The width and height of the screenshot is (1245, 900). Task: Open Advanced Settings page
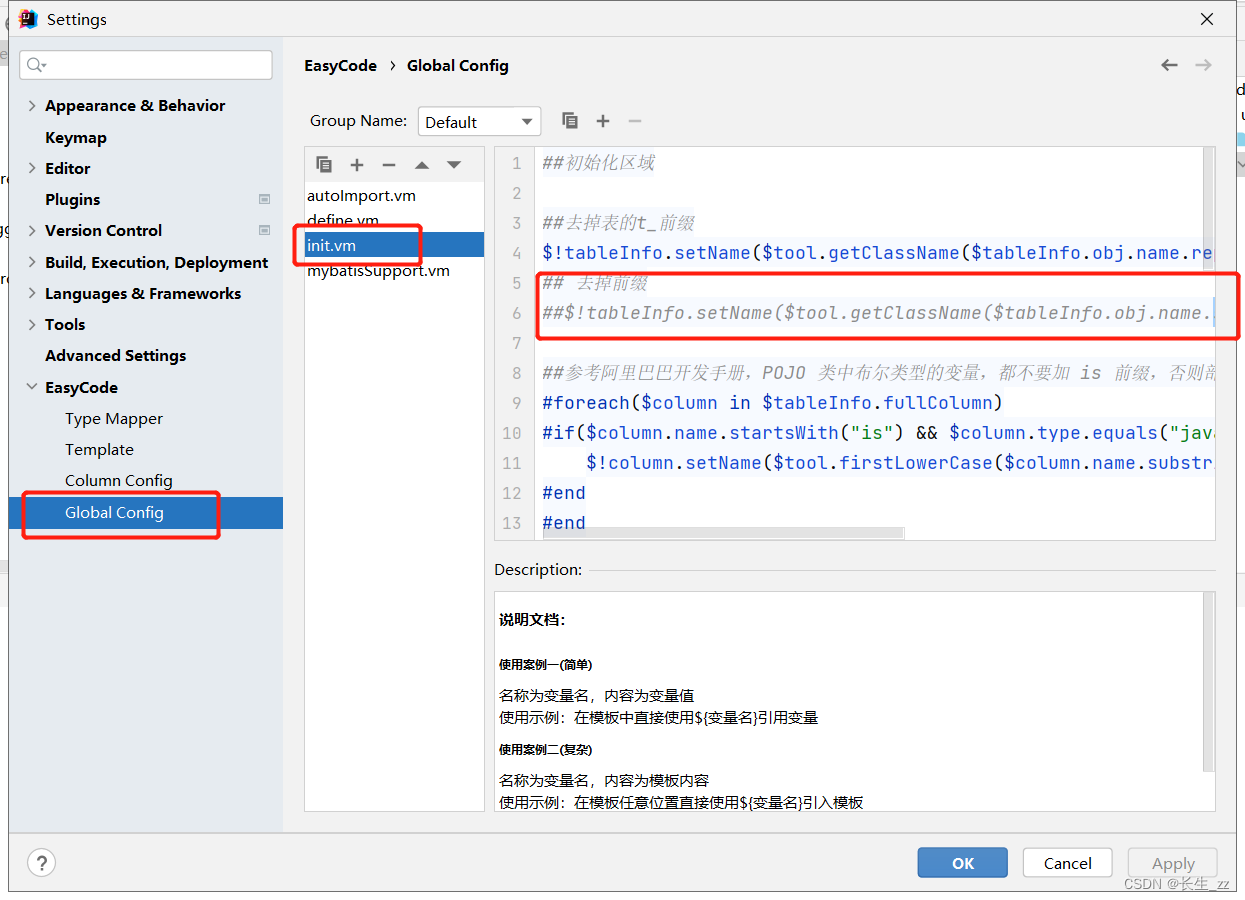115,355
